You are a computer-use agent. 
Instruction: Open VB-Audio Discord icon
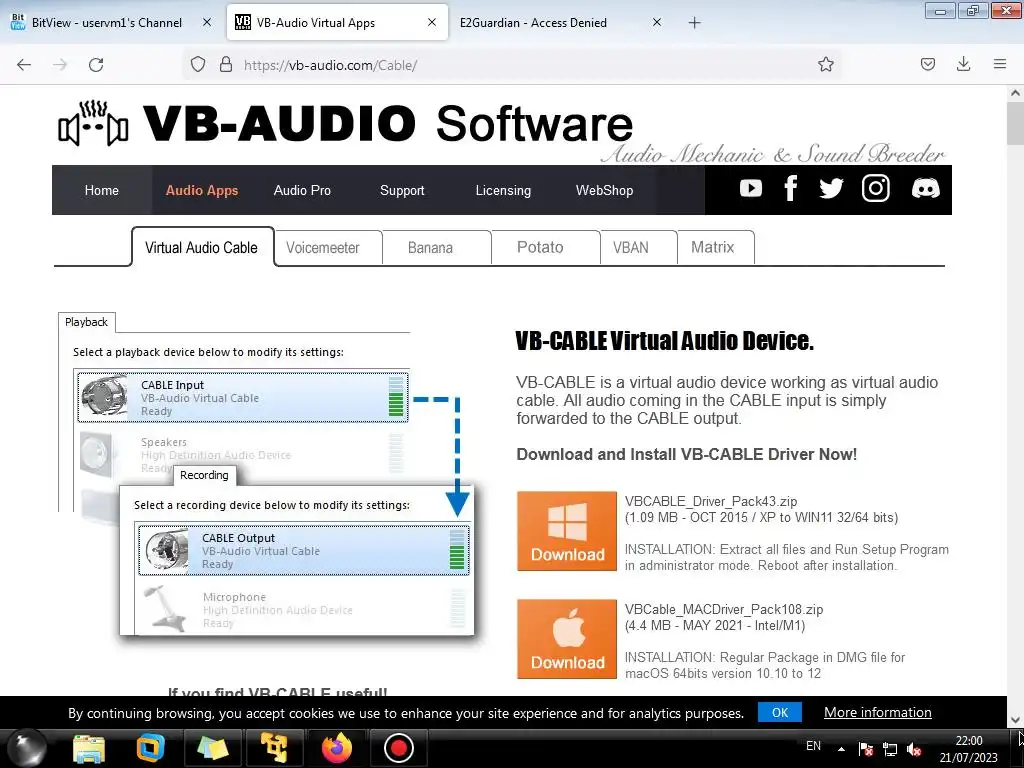pyautogui.click(x=925, y=189)
